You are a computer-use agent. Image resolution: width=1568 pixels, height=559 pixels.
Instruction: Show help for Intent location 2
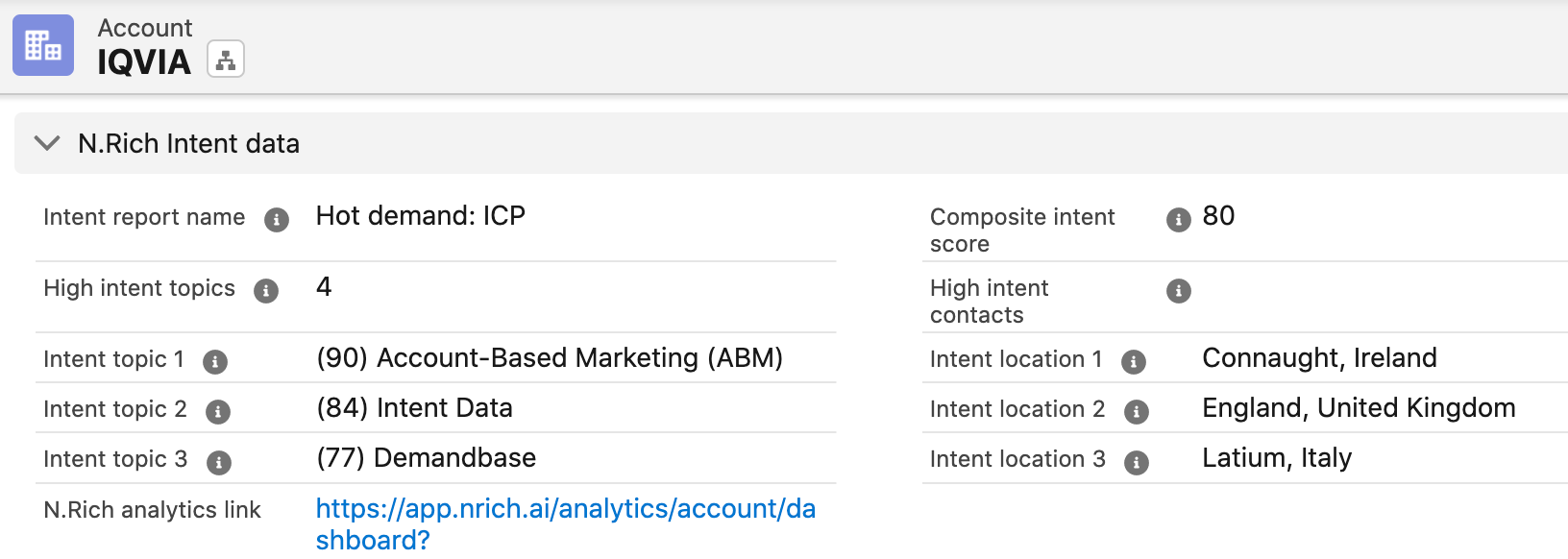[x=1137, y=412]
